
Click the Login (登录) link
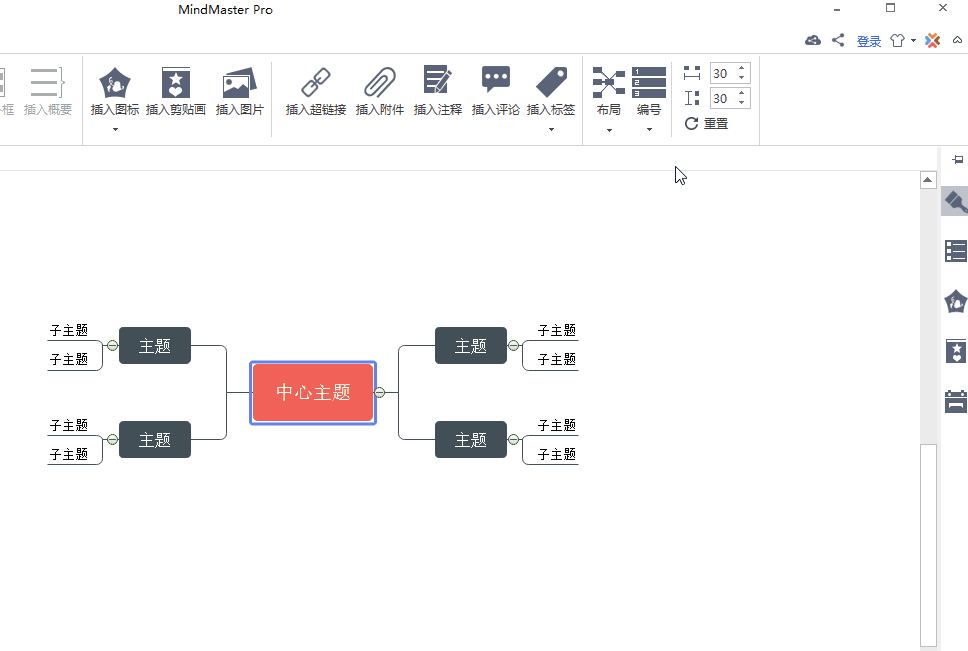869,41
